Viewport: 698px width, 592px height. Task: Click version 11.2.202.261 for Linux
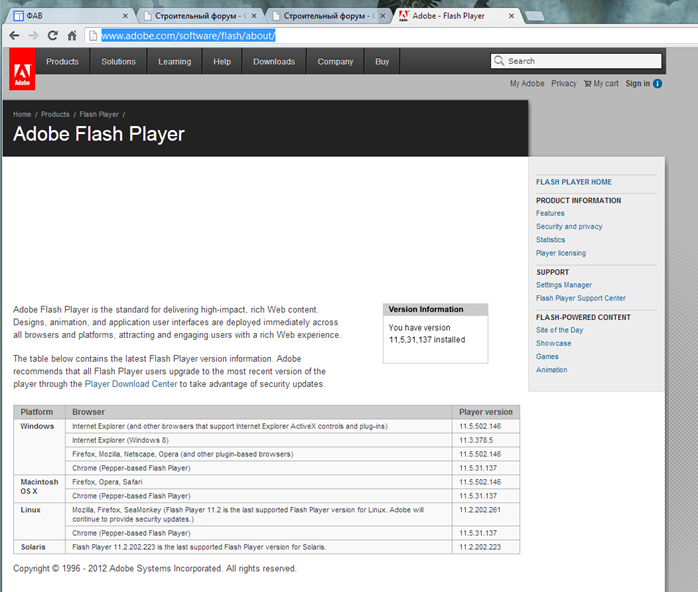480,510
